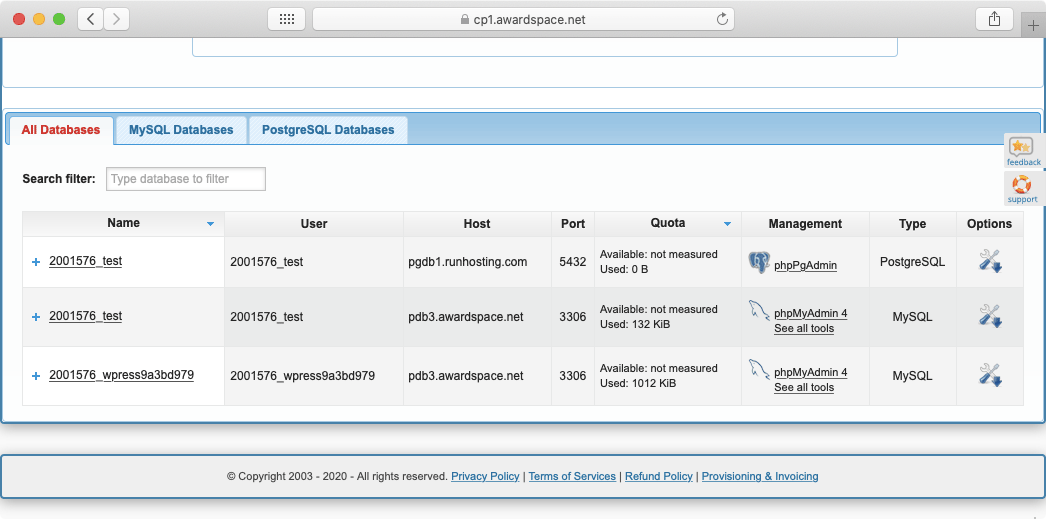1046x519 pixels.
Task: Reload page with the refresh icon
Action: pos(722,19)
